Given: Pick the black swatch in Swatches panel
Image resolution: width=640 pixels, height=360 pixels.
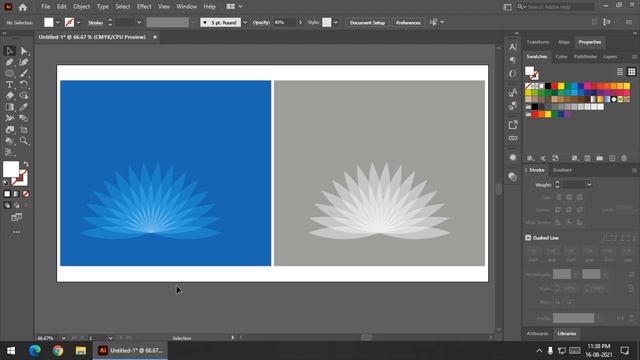Looking at the screenshot, I should pyautogui.click(x=548, y=86).
